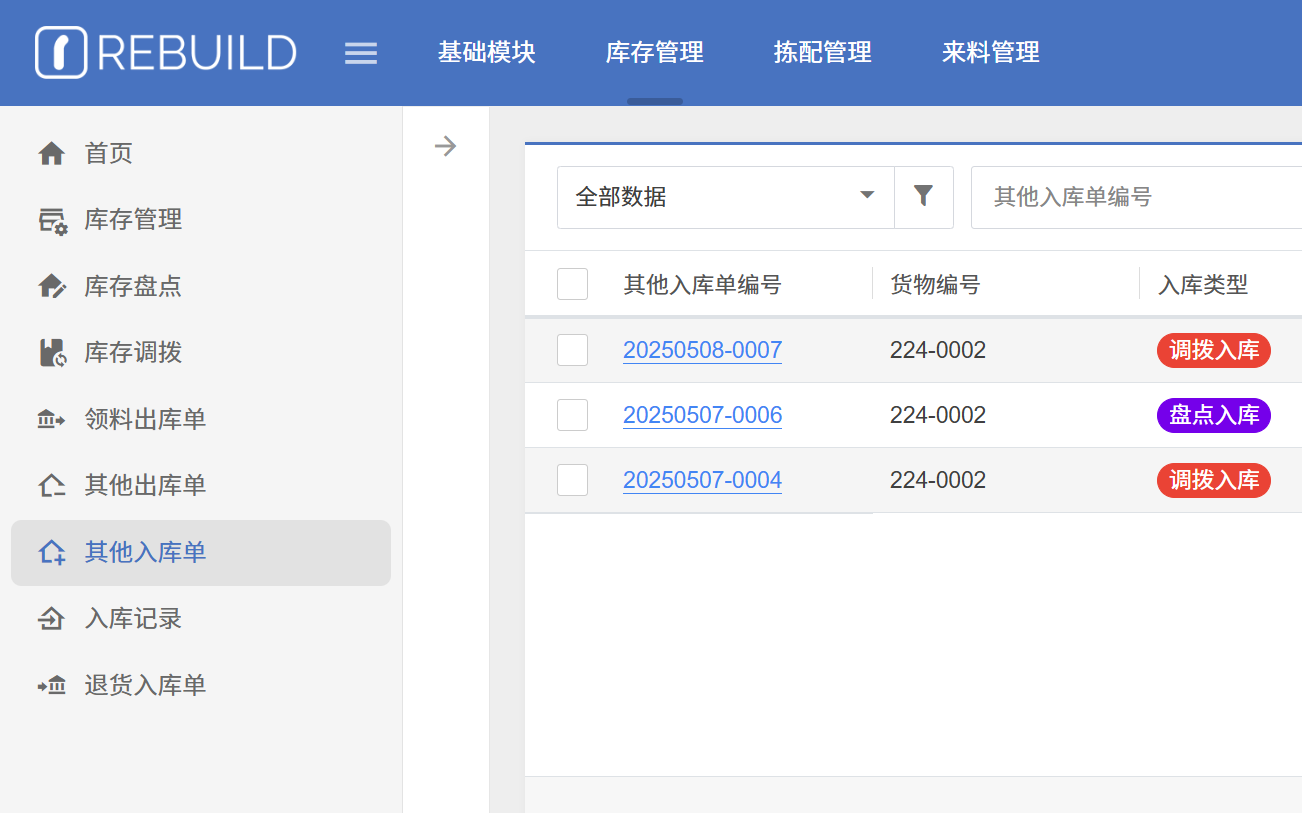The width and height of the screenshot is (1302, 813).
Task: Click the 库存盘点 sidebar icon
Action: [51, 287]
